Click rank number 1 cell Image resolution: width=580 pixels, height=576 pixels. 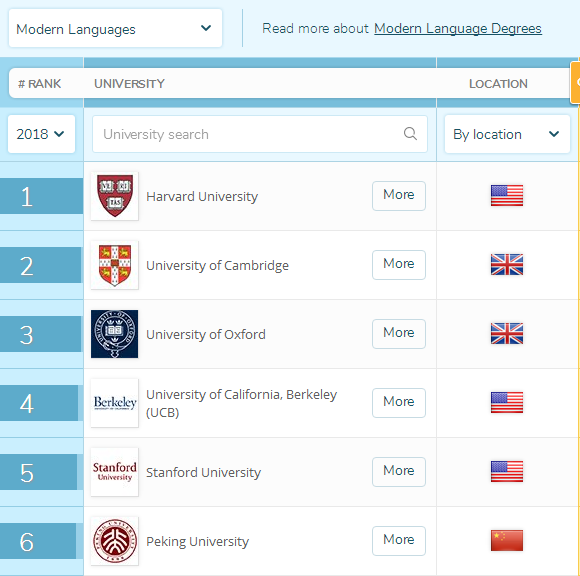41,196
